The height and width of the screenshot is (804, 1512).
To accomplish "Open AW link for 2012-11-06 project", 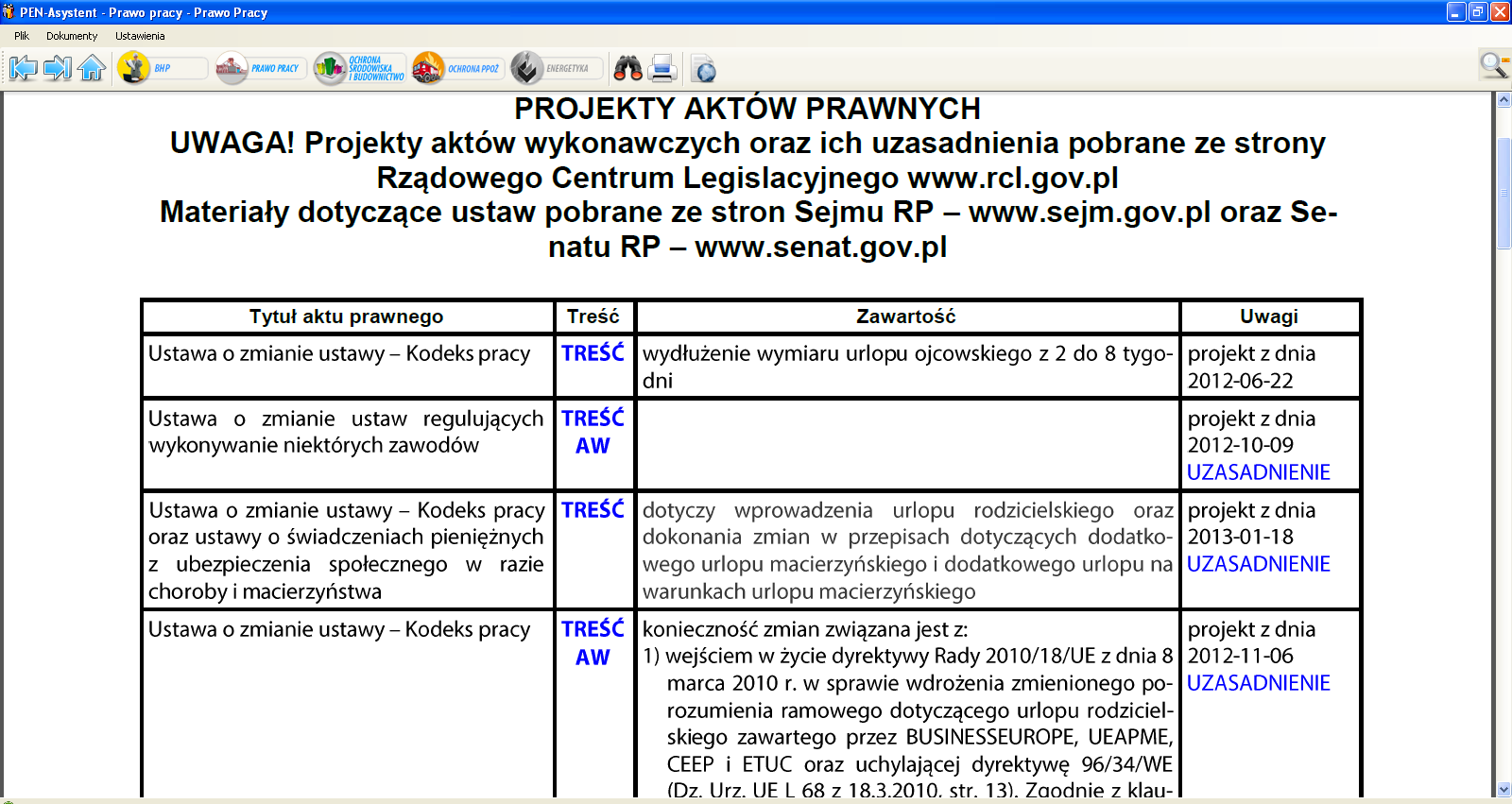I will pos(593,658).
